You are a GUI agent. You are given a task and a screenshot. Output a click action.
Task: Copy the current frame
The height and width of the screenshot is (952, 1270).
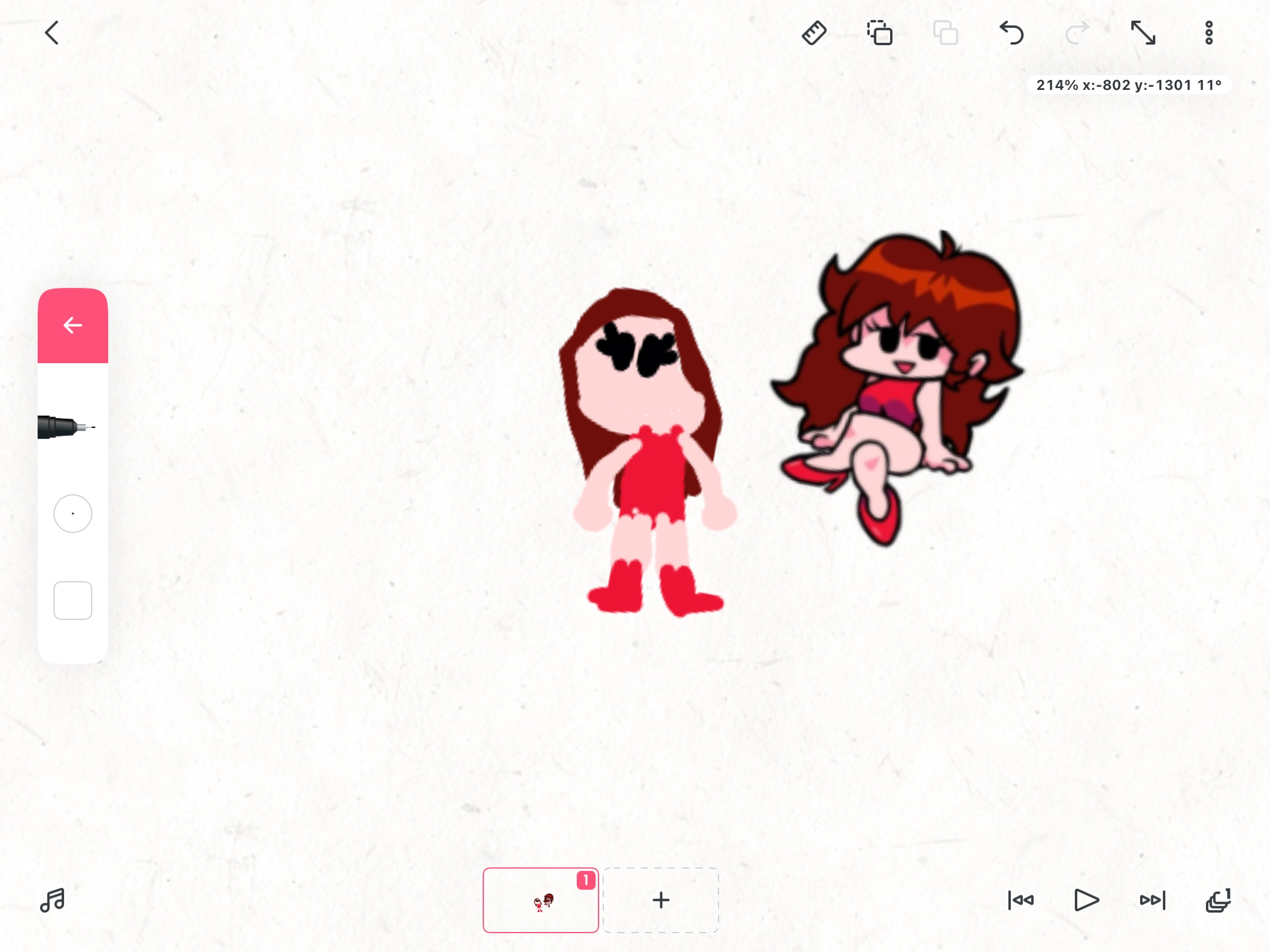[x=880, y=33]
